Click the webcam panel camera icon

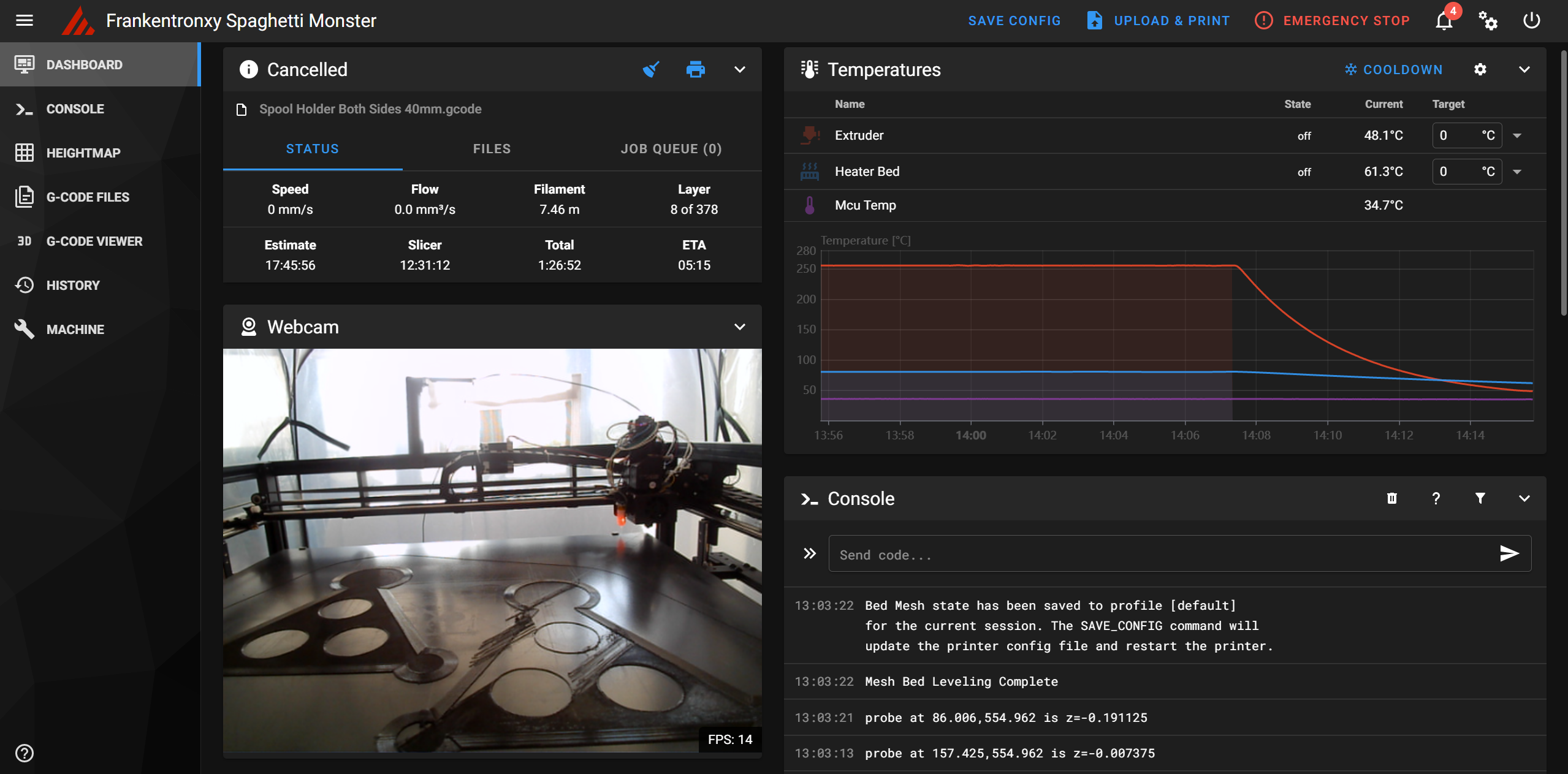tap(248, 327)
